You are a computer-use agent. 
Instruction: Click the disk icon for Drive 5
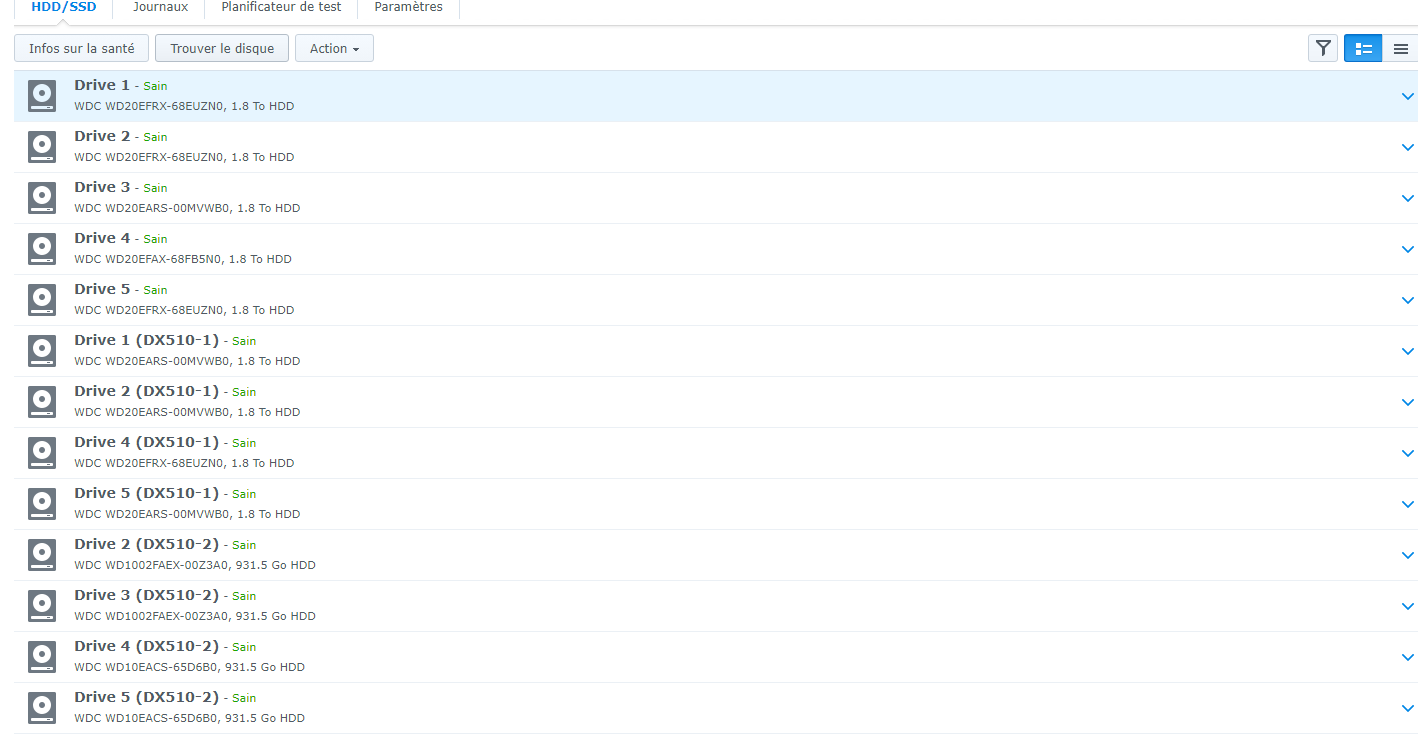(x=42, y=300)
